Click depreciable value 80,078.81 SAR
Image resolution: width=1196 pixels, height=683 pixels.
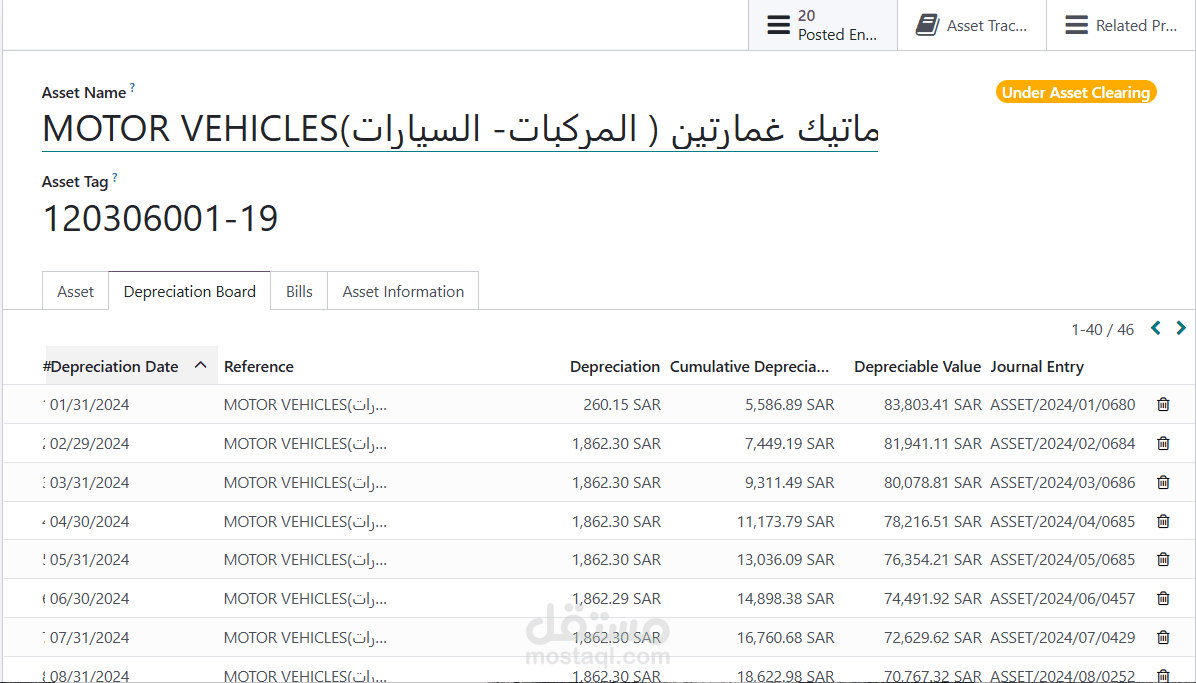[933, 482]
